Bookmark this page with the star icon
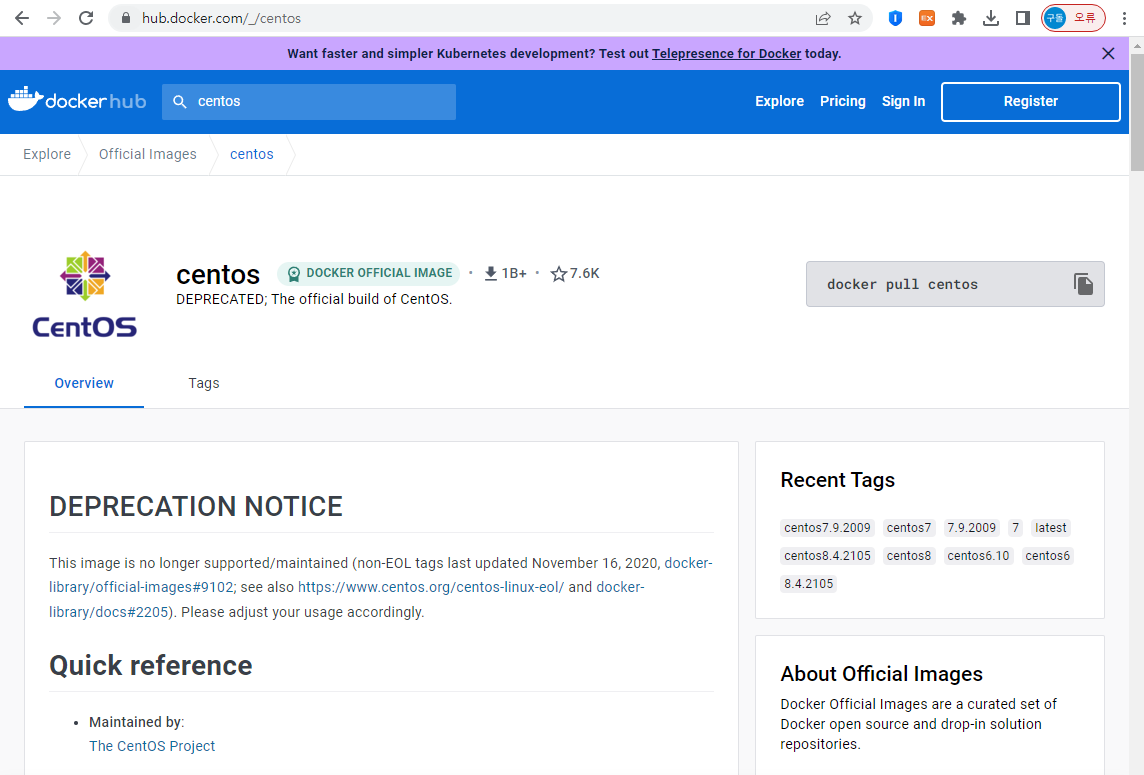This screenshot has height=775, width=1144. [x=855, y=18]
